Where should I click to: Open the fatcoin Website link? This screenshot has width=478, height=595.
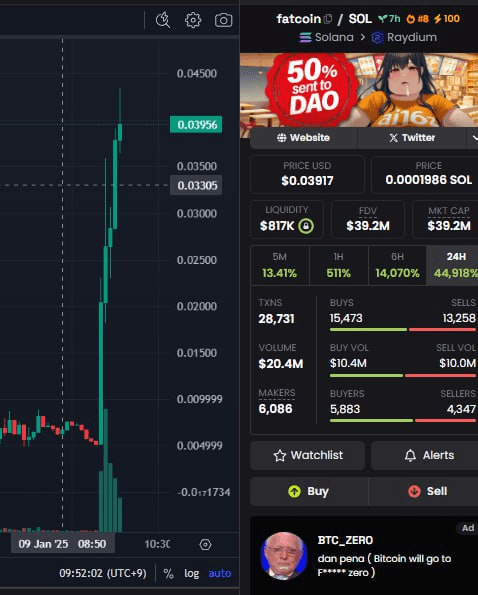(303, 138)
